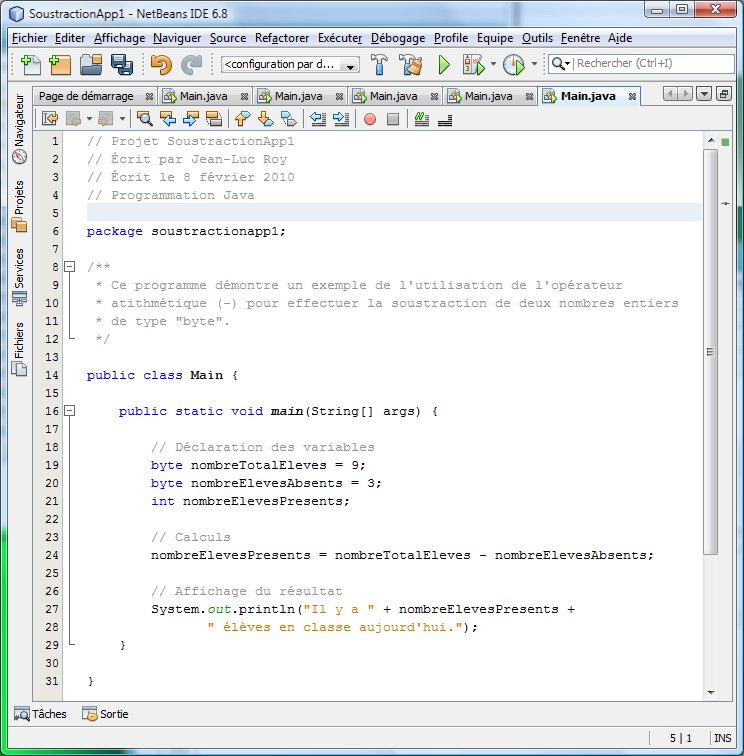Debug the main project

[473, 65]
